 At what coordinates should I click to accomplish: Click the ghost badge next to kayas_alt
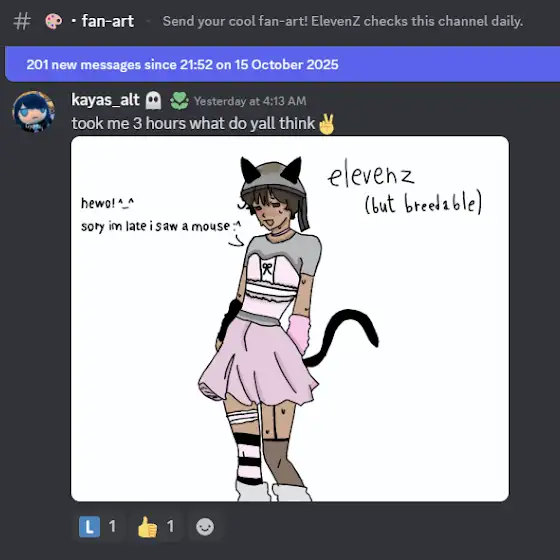[x=153, y=100]
